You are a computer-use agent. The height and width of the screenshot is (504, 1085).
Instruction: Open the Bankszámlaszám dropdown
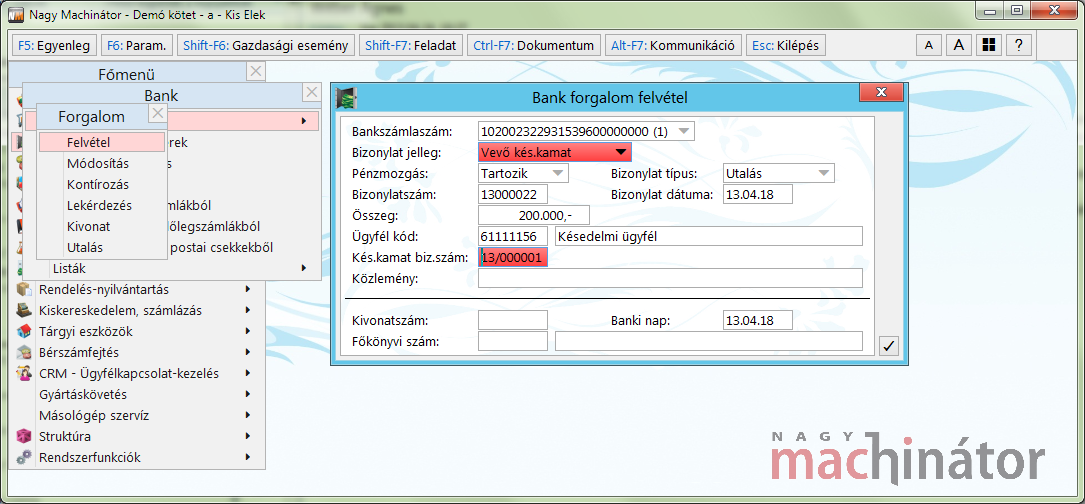tap(683, 131)
